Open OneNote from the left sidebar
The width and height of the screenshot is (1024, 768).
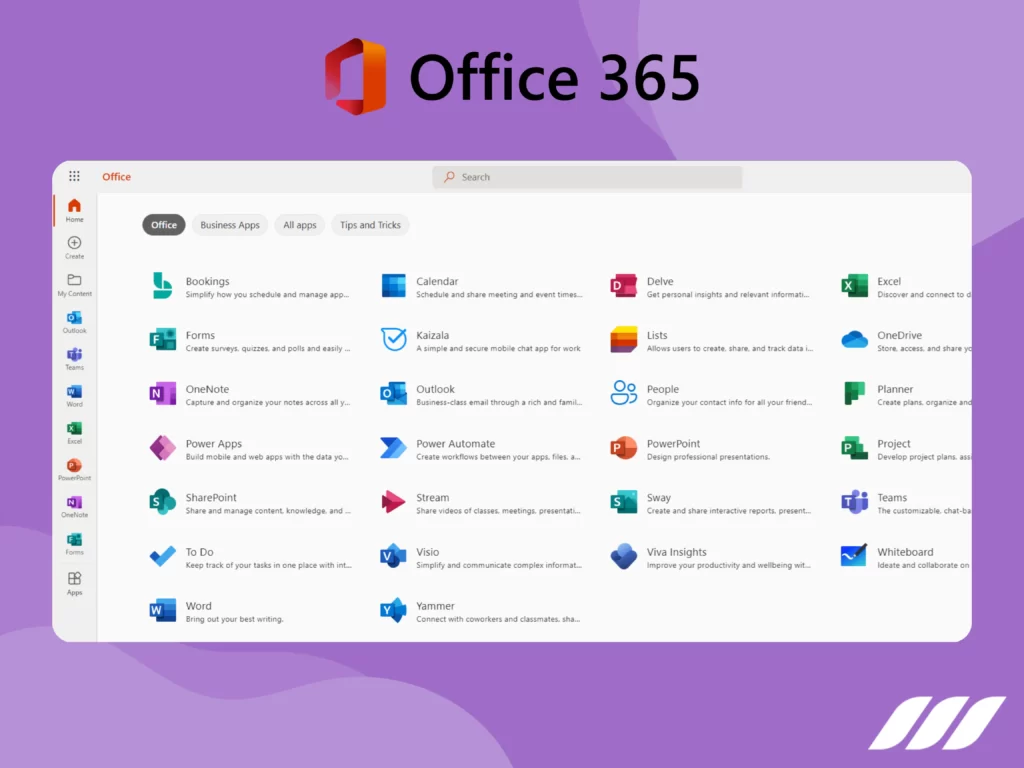coord(74,504)
